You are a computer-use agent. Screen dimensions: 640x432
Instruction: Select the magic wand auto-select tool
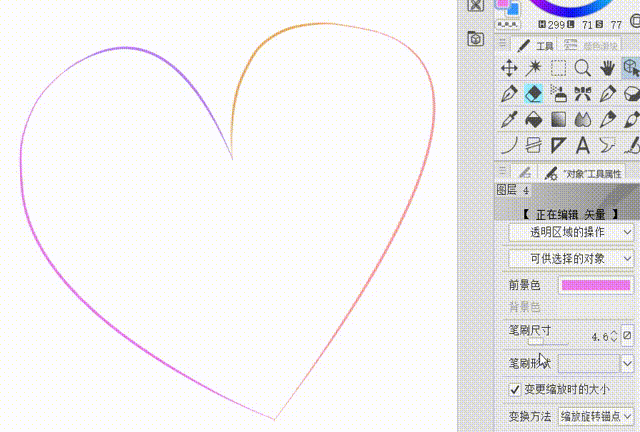pyautogui.click(x=534, y=68)
